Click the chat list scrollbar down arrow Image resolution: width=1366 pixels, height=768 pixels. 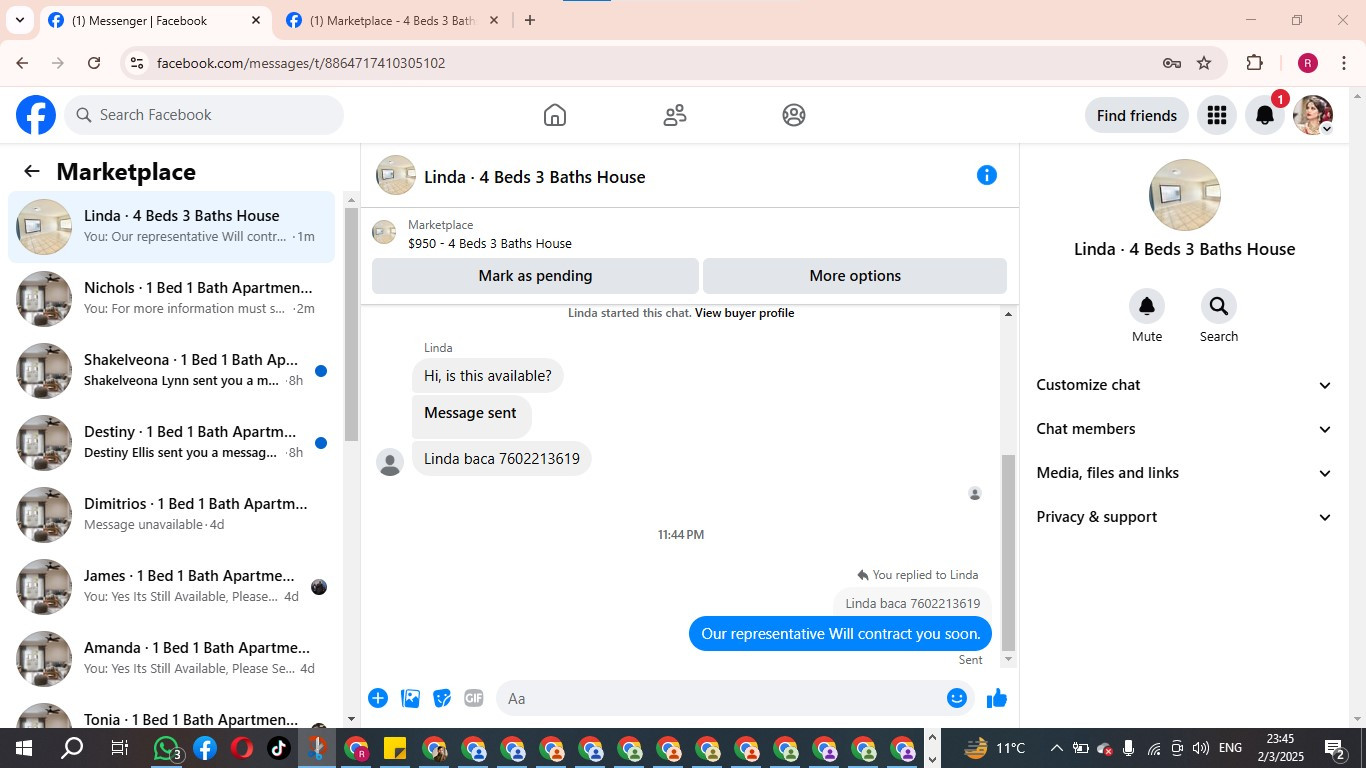(x=351, y=719)
